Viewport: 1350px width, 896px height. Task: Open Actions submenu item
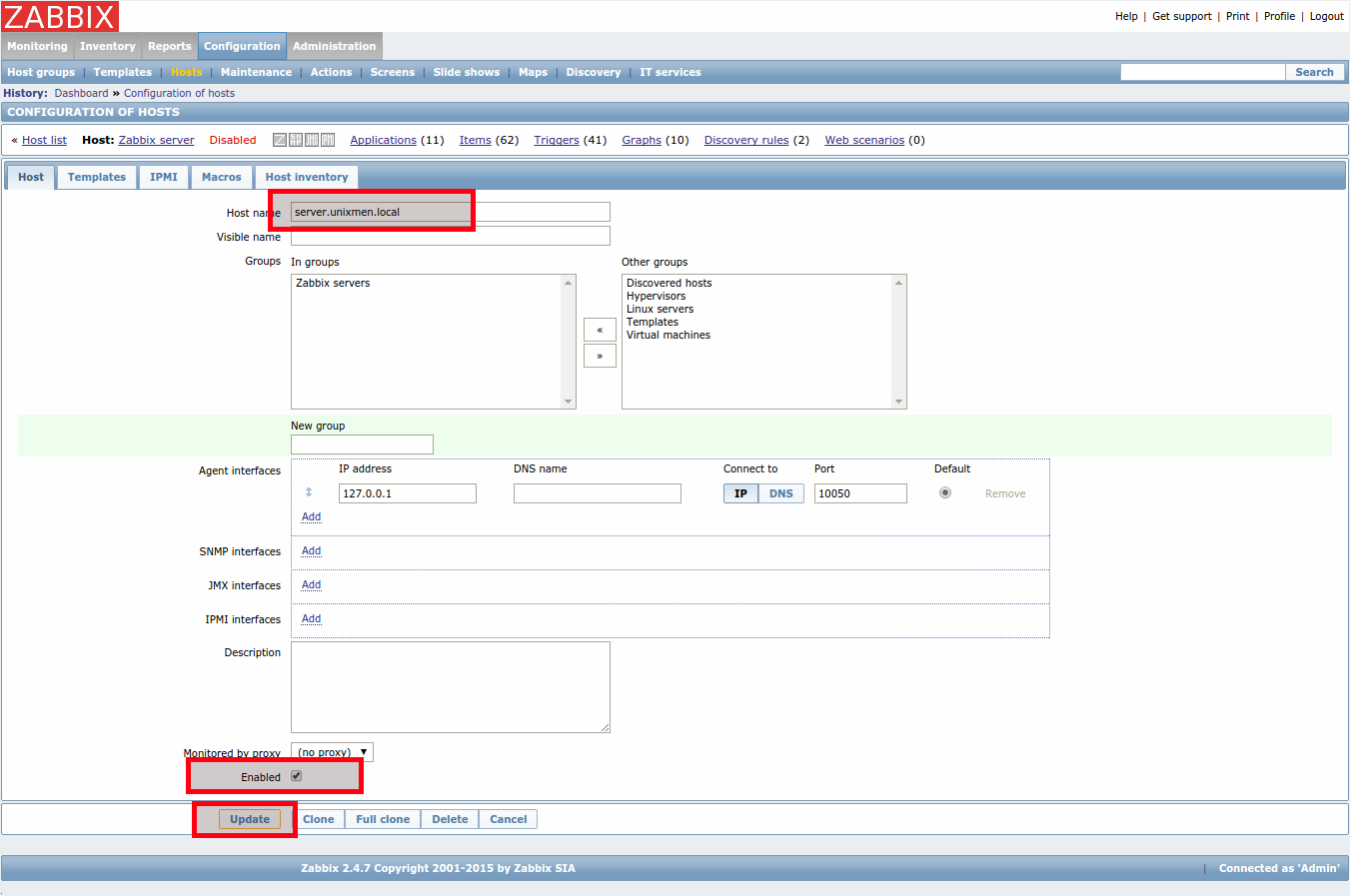pyautogui.click(x=331, y=72)
